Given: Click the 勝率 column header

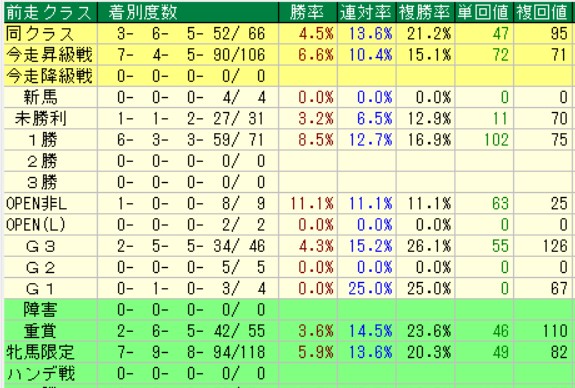Looking at the screenshot, I should 308,12.
